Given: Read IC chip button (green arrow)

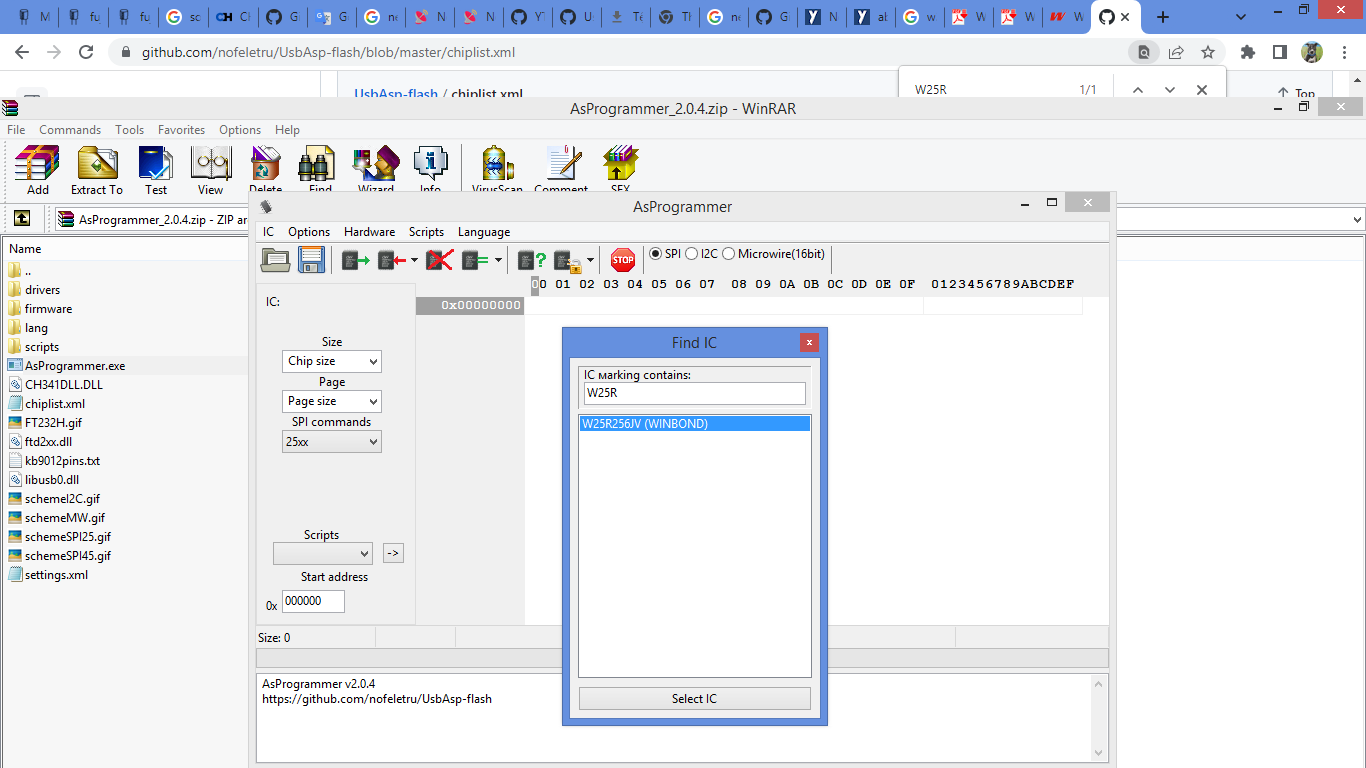Looking at the screenshot, I should coord(355,260).
